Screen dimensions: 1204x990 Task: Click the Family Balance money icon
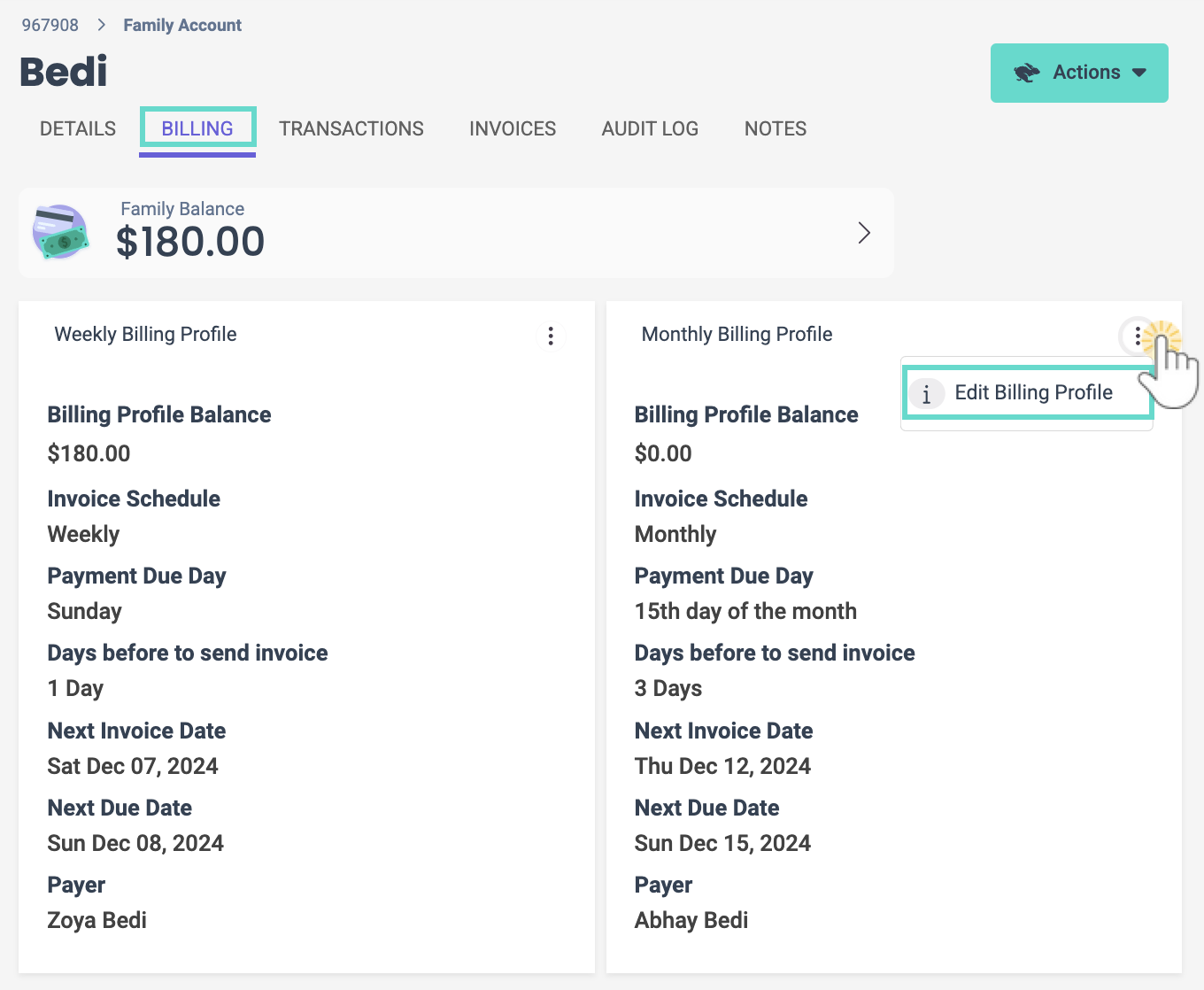pyautogui.click(x=60, y=232)
